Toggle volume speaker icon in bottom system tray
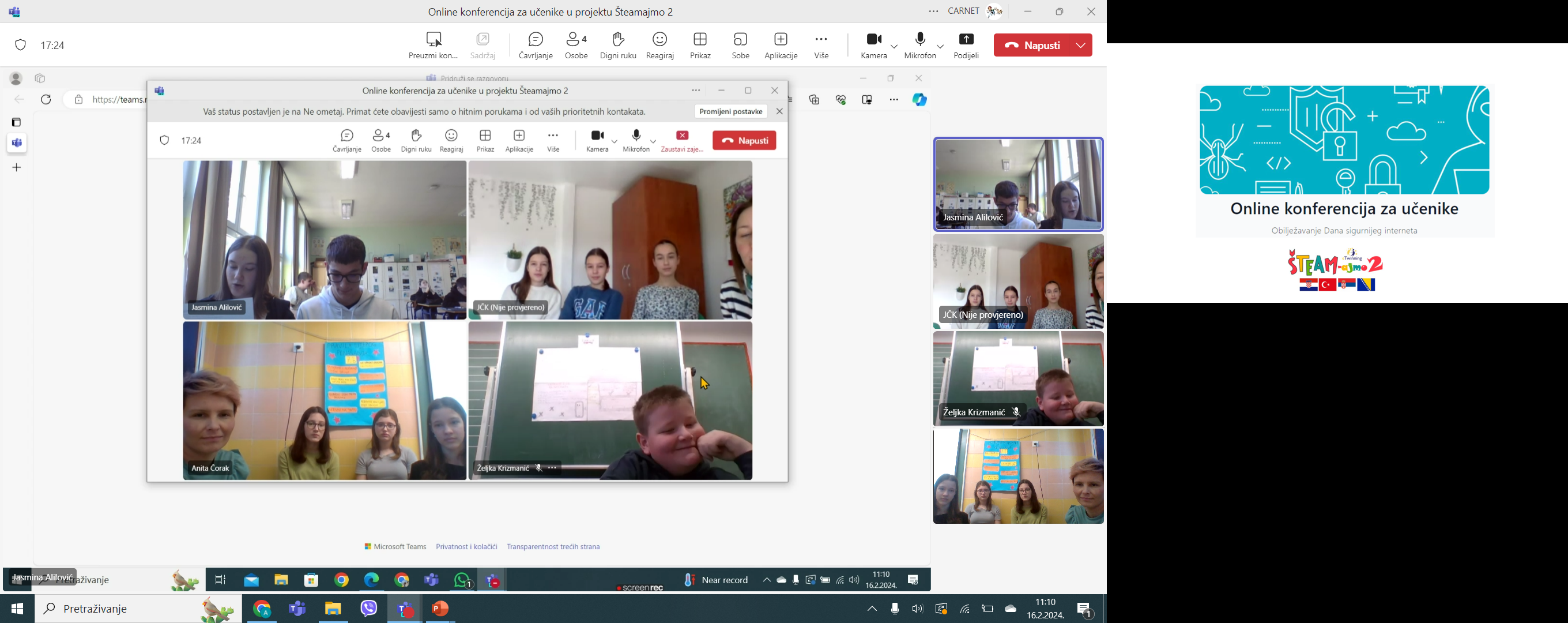Image resolution: width=1568 pixels, height=623 pixels. pyautogui.click(x=917, y=609)
